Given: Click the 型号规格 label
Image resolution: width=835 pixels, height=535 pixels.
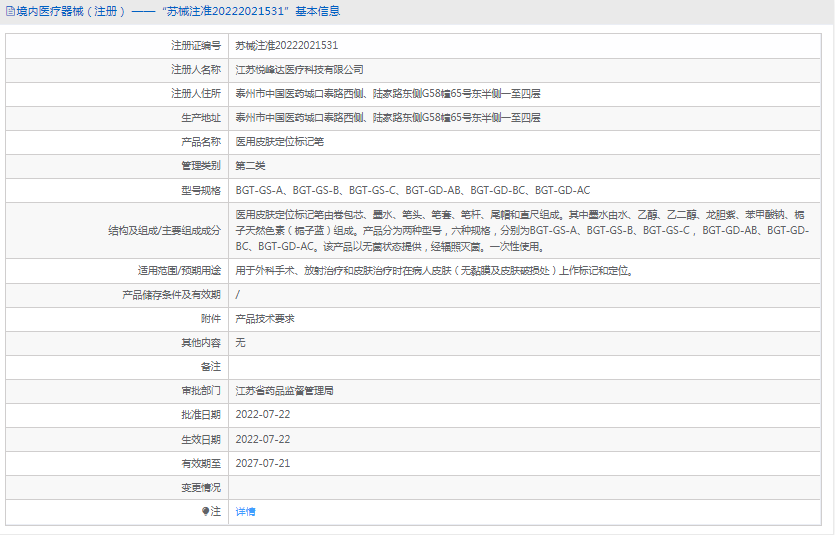Looking at the screenshot, I should 201,190.
